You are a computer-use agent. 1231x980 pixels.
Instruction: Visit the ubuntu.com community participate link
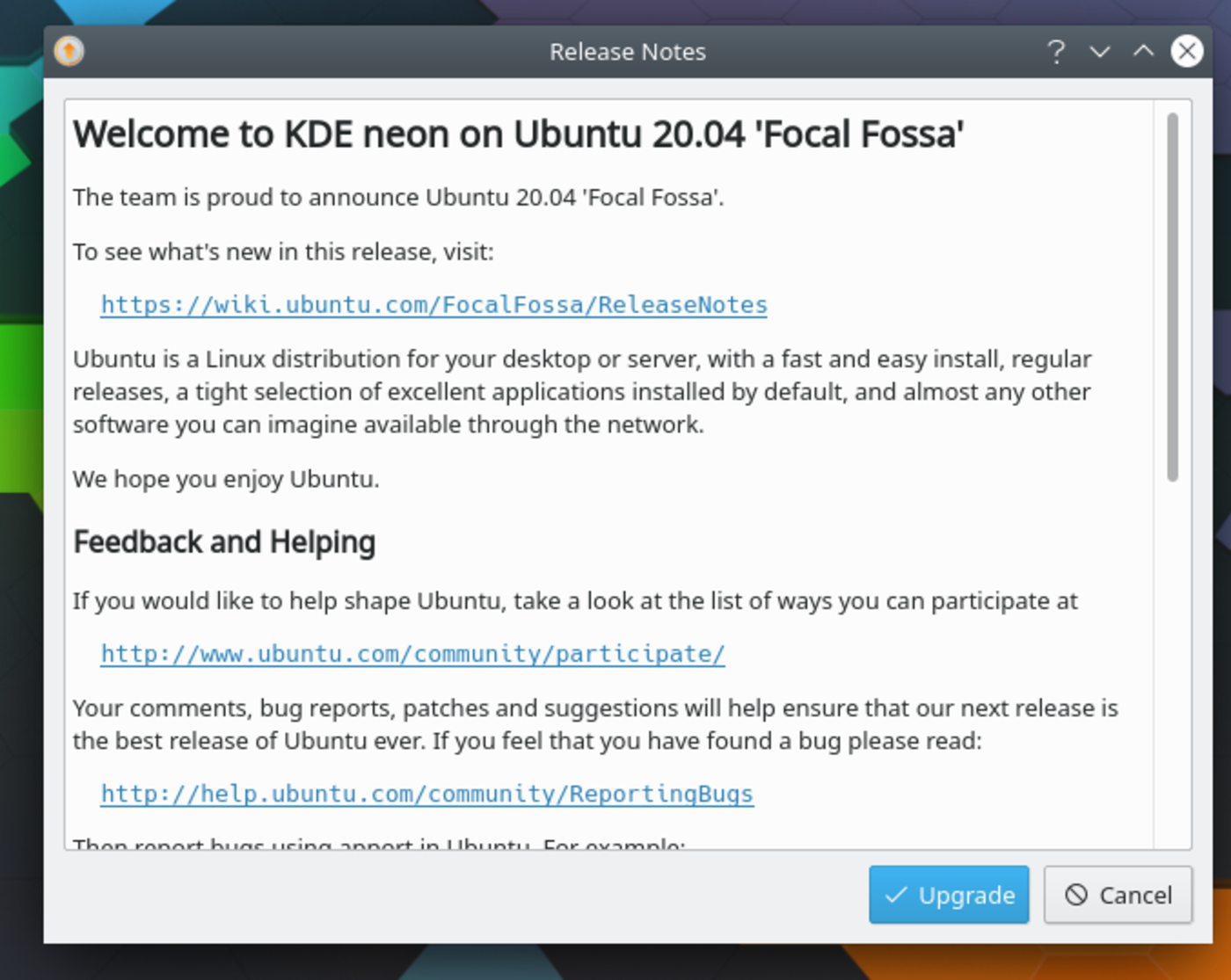click(x=412, y=653)
